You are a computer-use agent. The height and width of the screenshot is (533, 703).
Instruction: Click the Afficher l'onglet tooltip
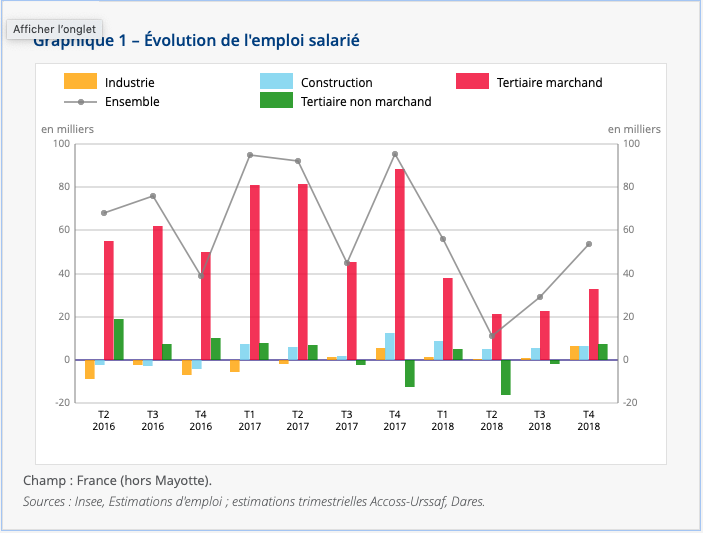(54, 29)
